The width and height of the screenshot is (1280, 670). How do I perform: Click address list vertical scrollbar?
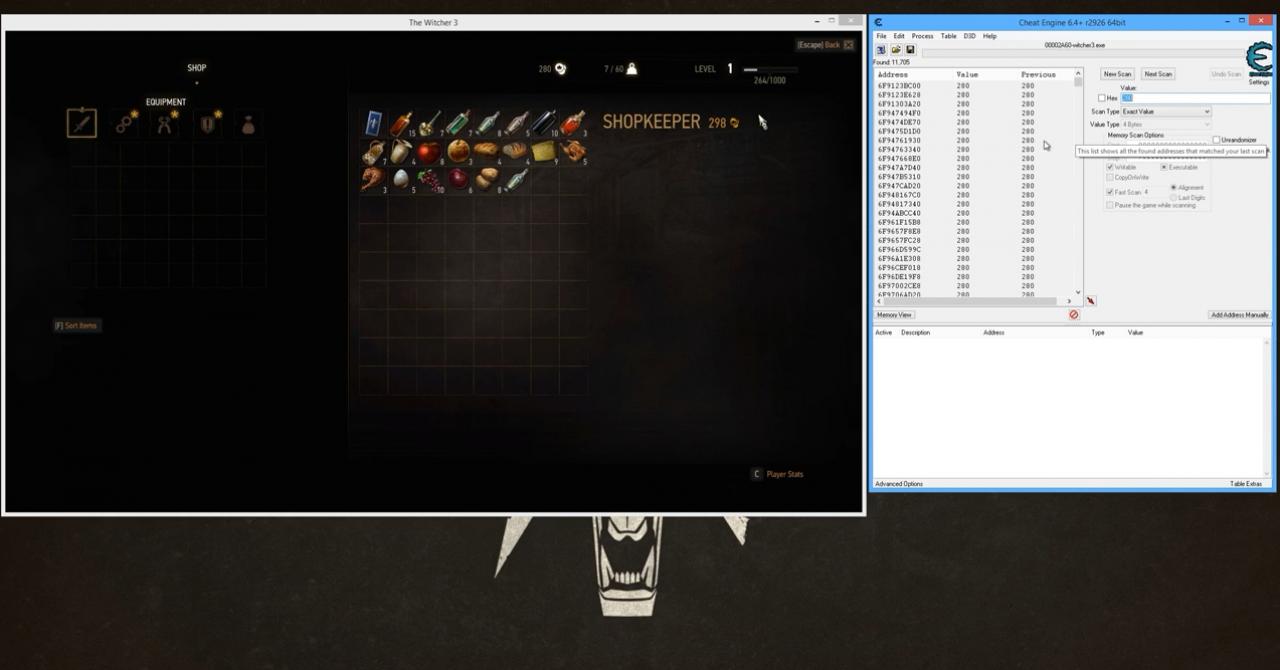click(x=1078, y=184)
